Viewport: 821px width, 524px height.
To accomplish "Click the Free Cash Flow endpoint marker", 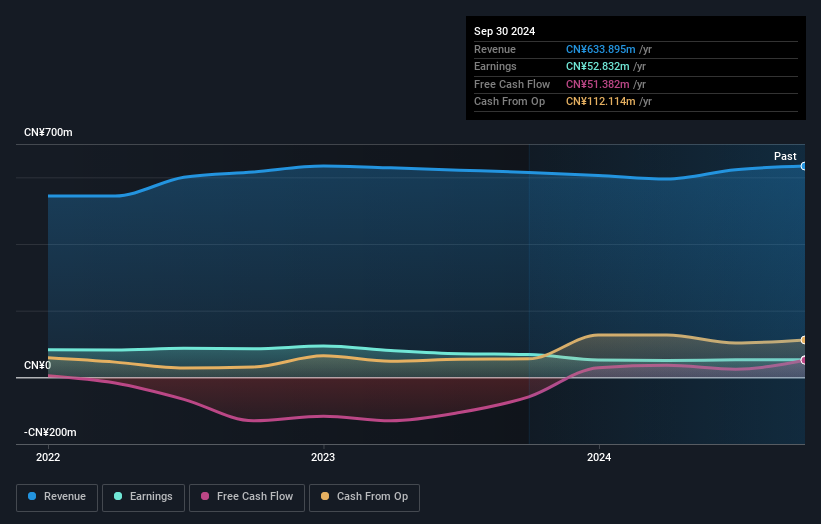I will coord(804,360).
